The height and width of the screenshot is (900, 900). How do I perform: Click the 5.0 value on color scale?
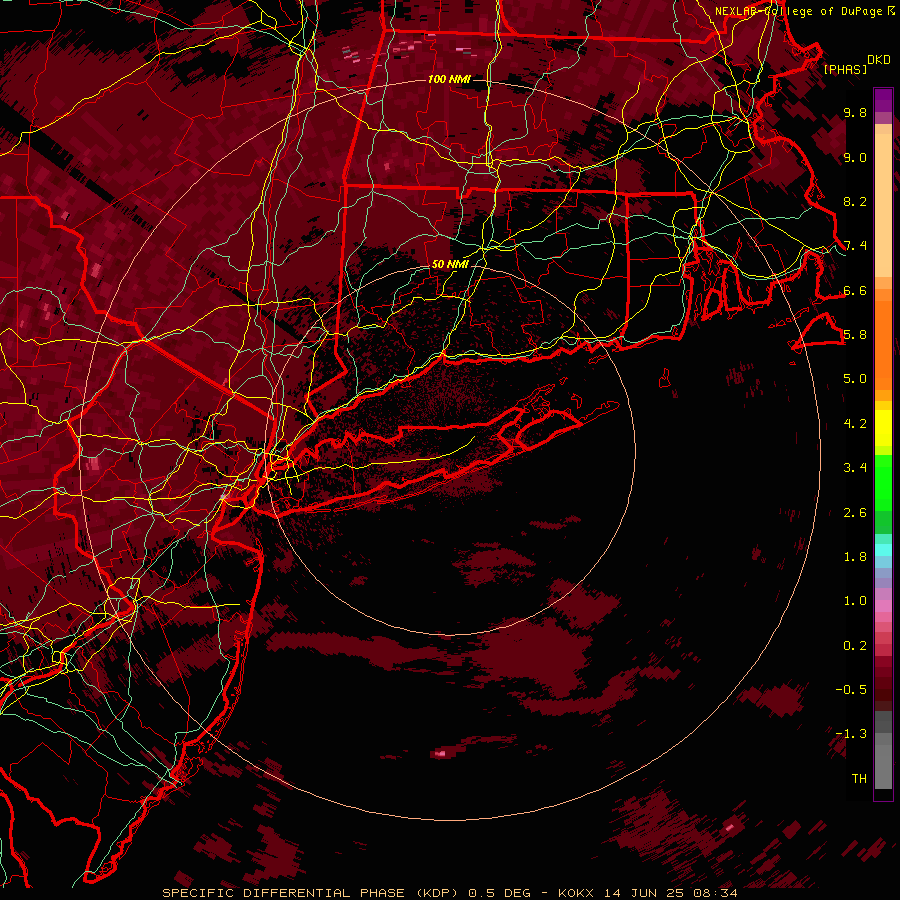[855, 379]
